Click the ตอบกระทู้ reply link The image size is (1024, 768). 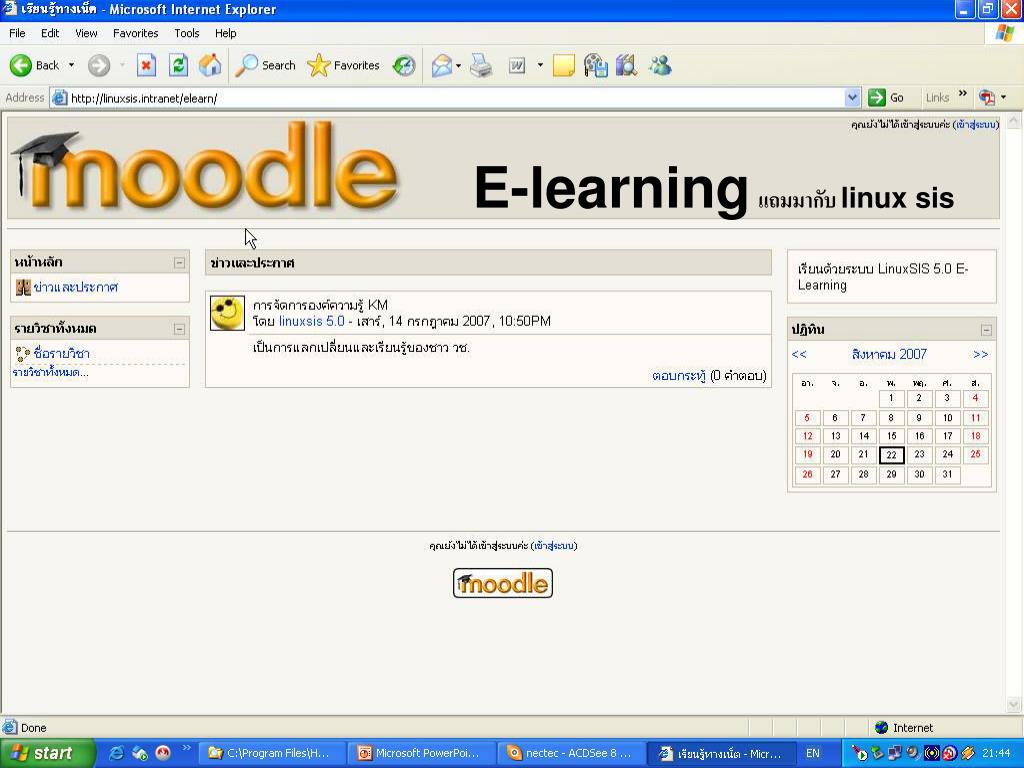coord(679,376)
